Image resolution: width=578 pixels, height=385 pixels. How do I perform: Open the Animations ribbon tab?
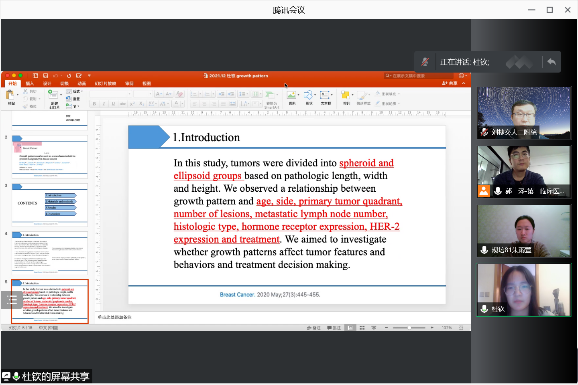point(82,83)
